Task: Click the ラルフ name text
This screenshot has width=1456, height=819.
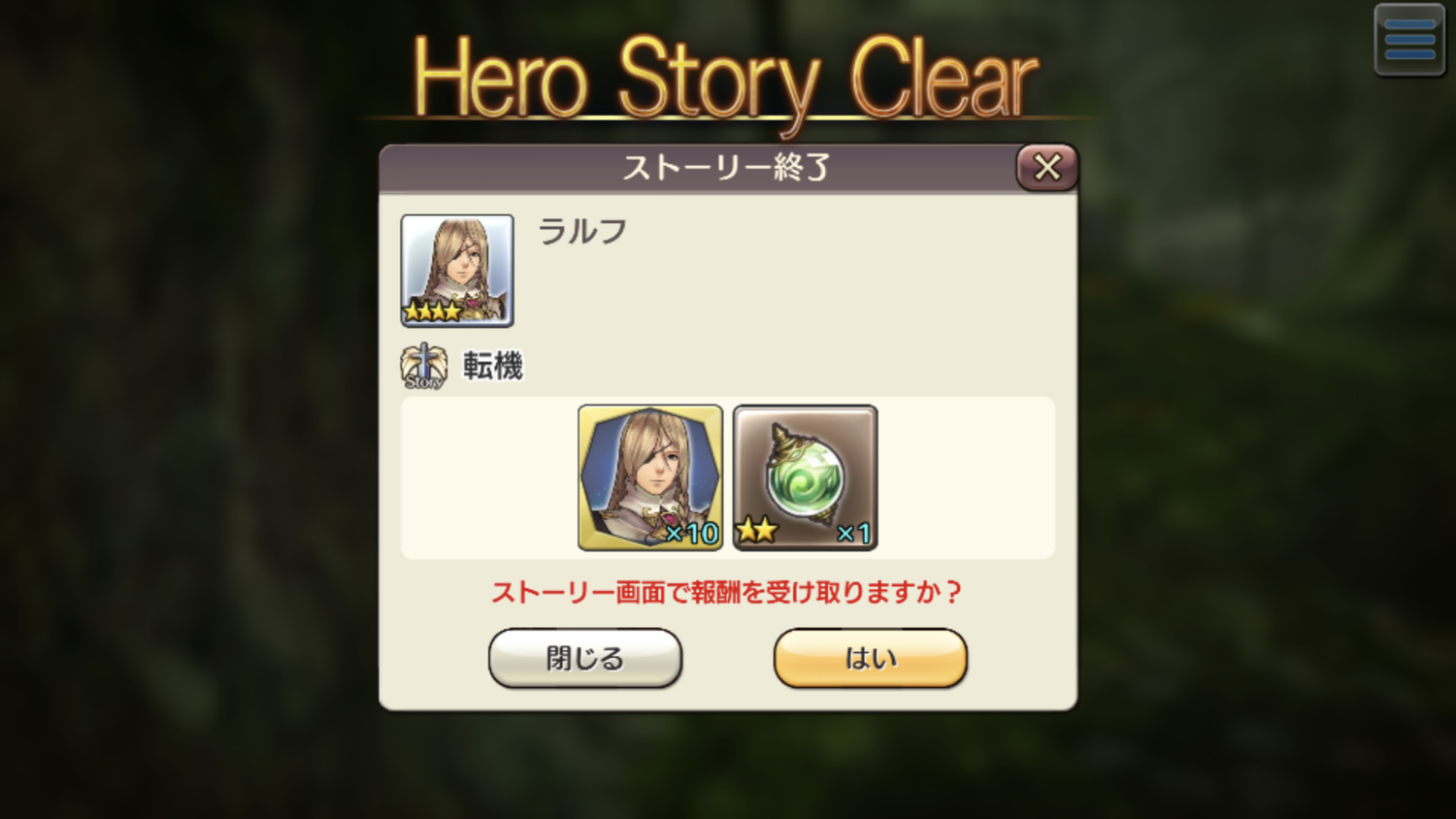Action: point(582,232)
